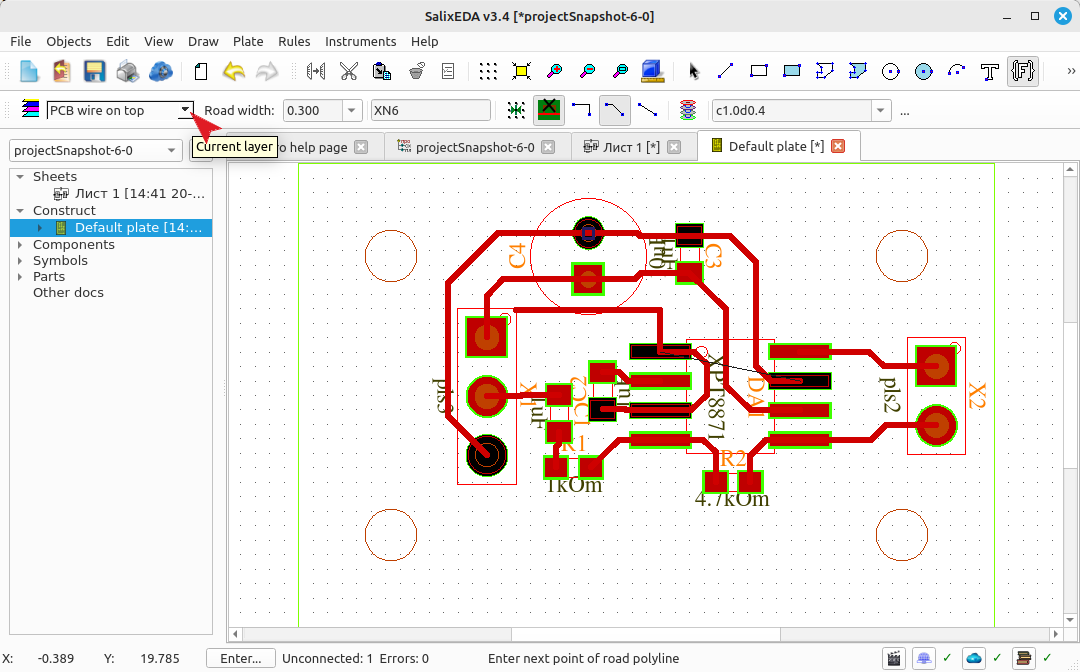Click the cloud icon in status bar
The width and height of the screenshot is (1080, 672).
973,659
